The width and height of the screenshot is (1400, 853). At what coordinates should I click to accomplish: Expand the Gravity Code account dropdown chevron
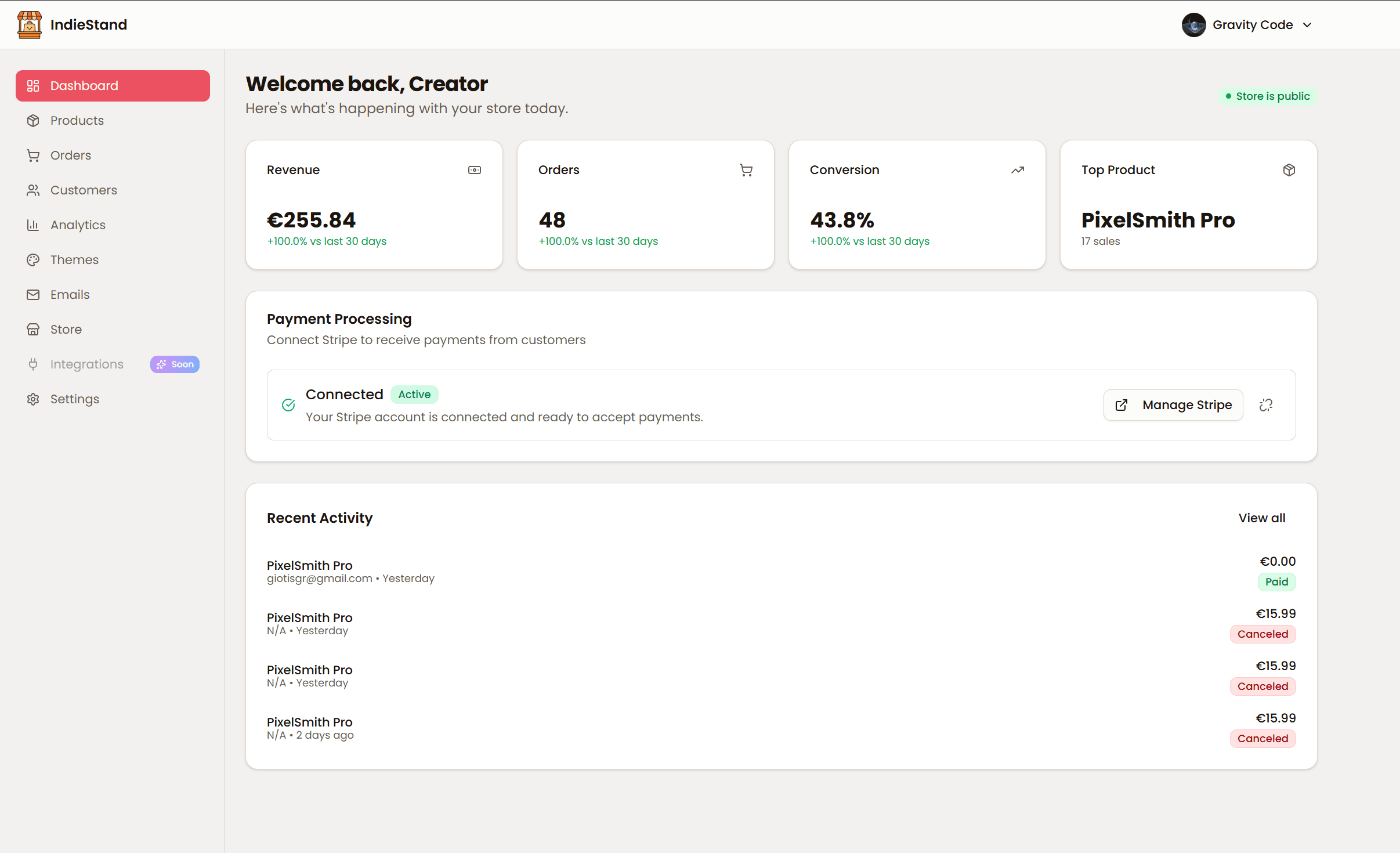1307,25
